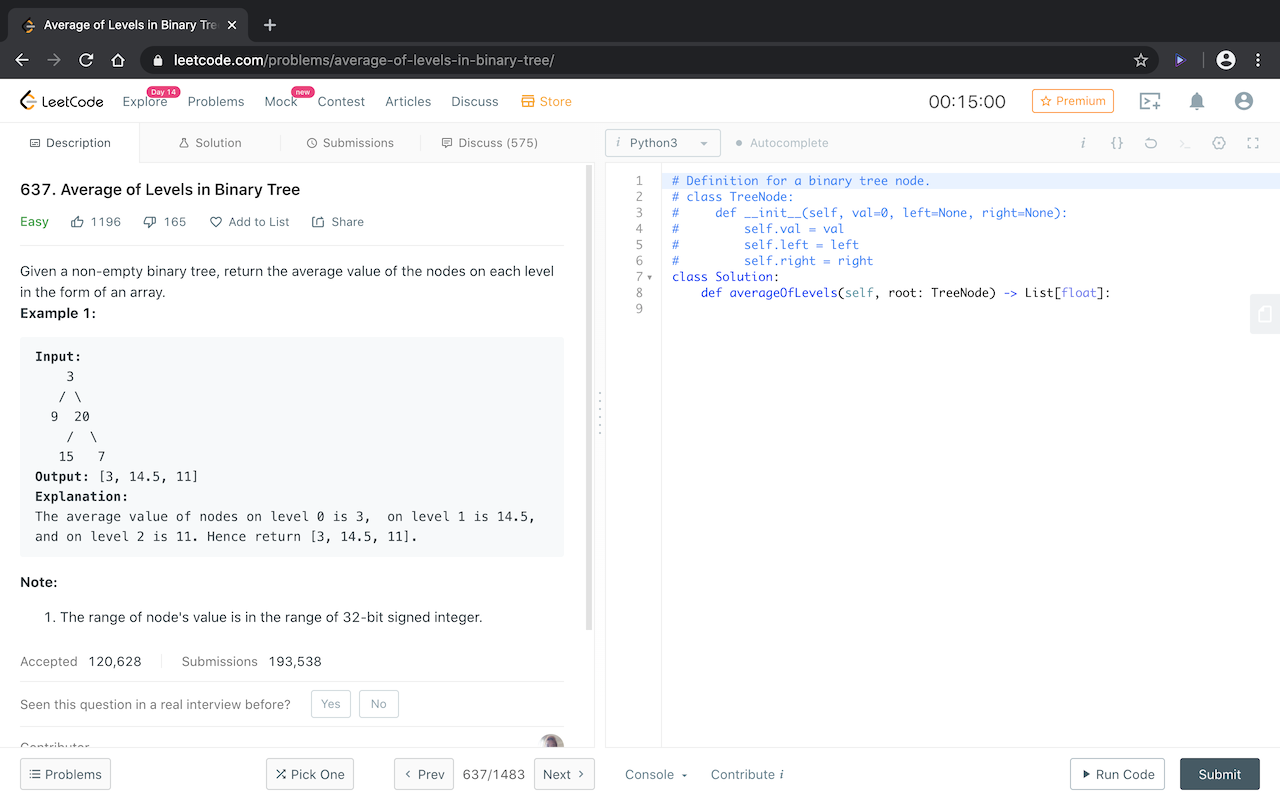1280x800 pixels.
Task: Open editor settings gear
Action: (x=1219, y=143)
